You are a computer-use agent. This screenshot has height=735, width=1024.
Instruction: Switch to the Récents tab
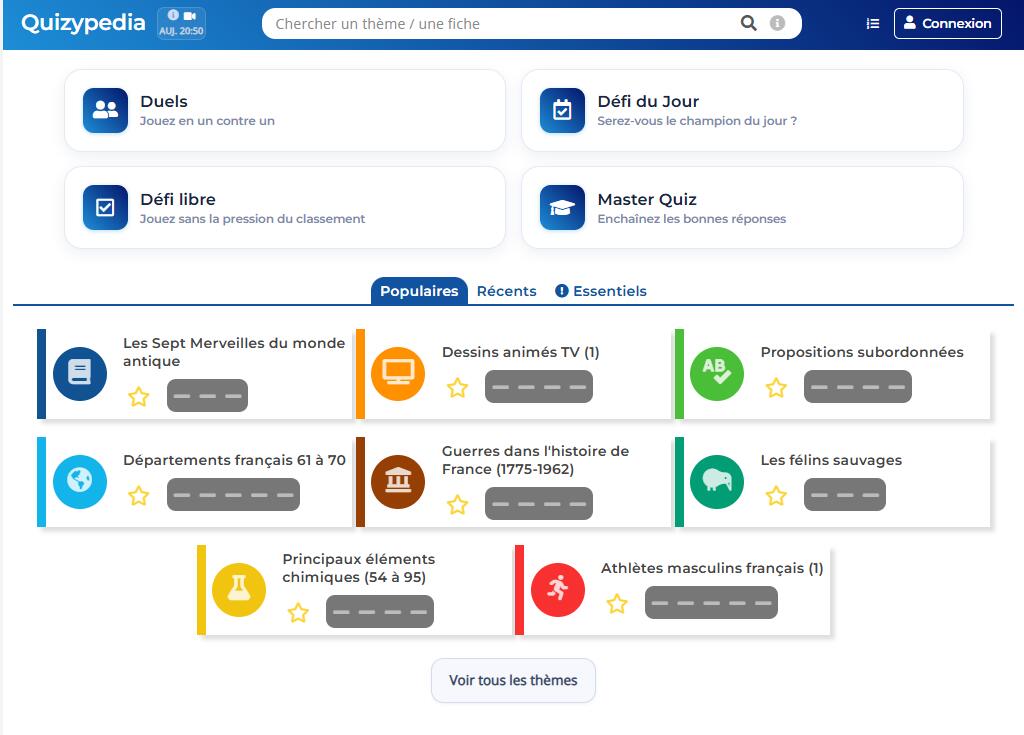coord(507,291)
